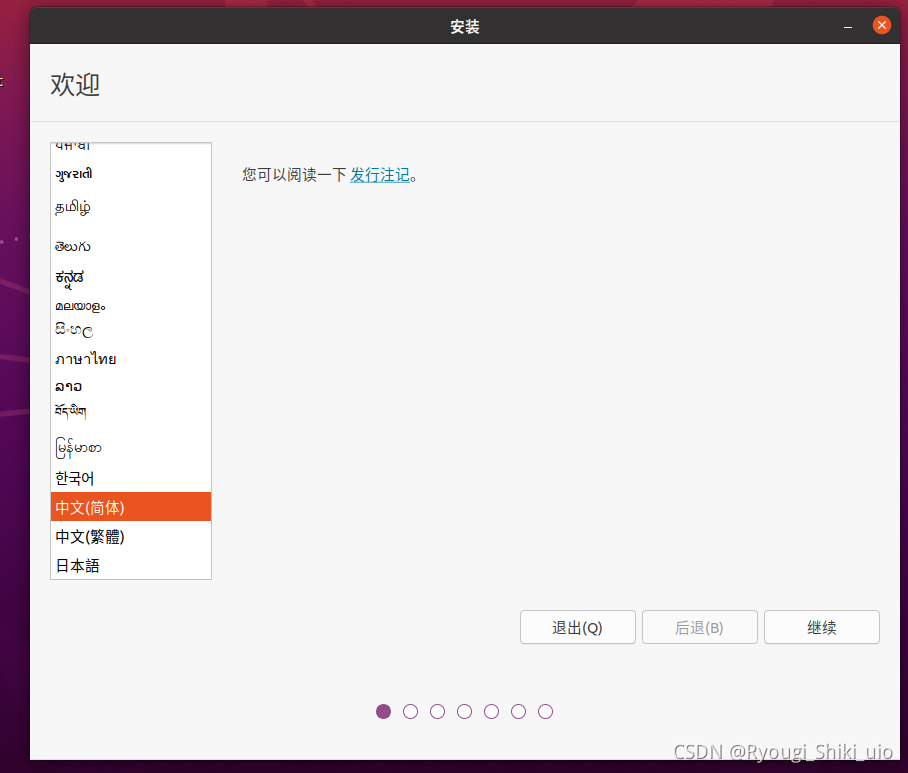This screenshot has height=773, width=908.
Task: Click the 后退(B) back button
Action: (x=700, y=627)
